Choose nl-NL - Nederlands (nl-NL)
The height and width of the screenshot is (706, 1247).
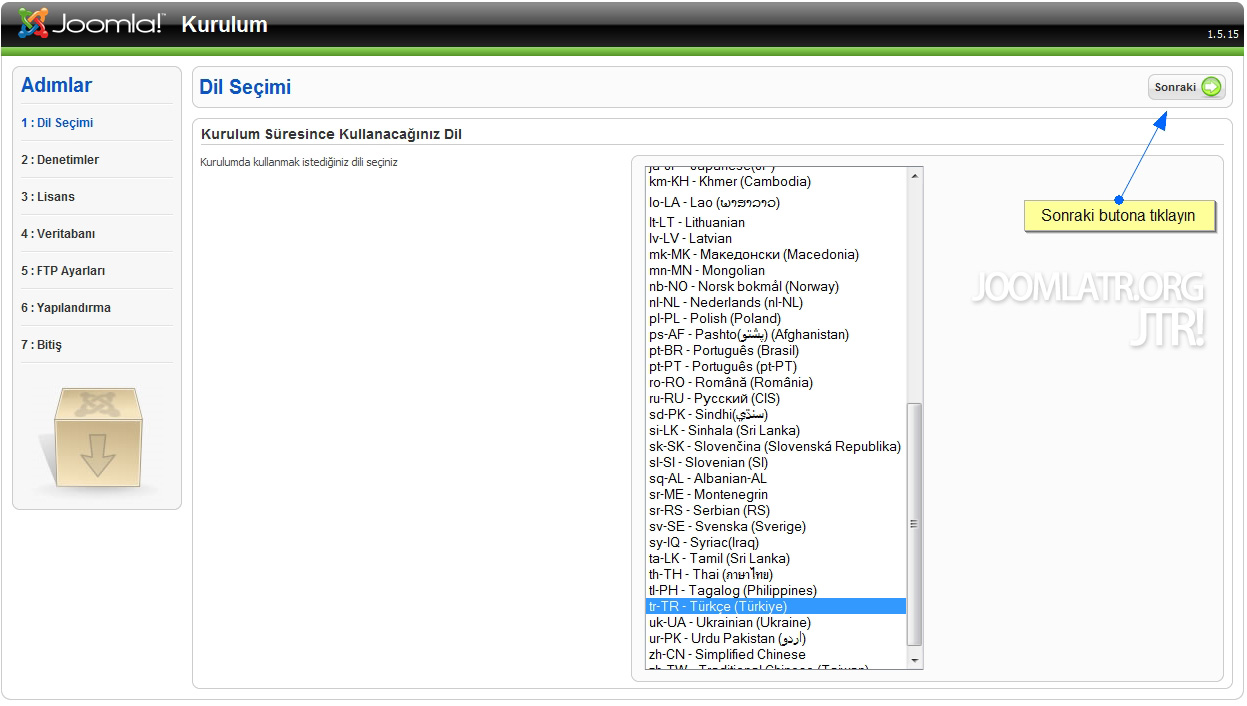776,302
